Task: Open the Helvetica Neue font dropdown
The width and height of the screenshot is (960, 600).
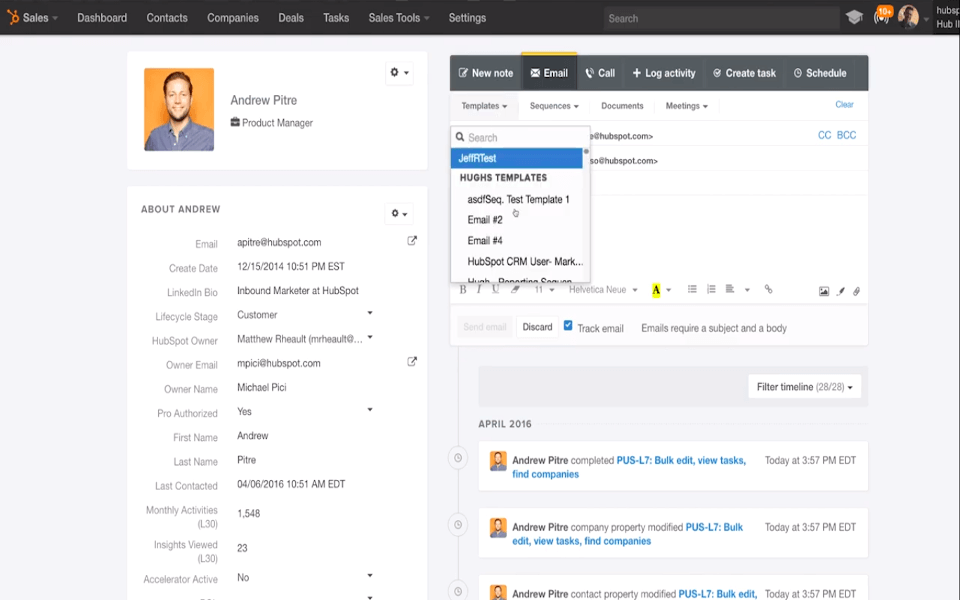Action: (x=603, y=290)
